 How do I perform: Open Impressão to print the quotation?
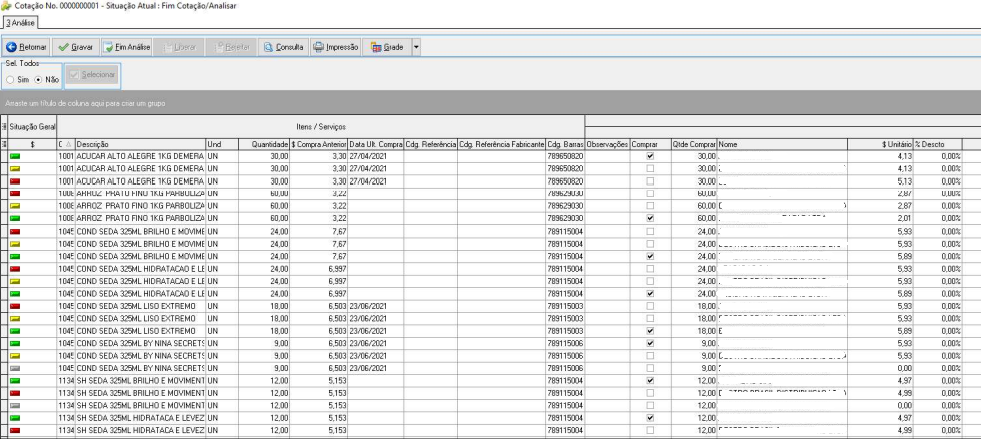(x=336, y=47)
